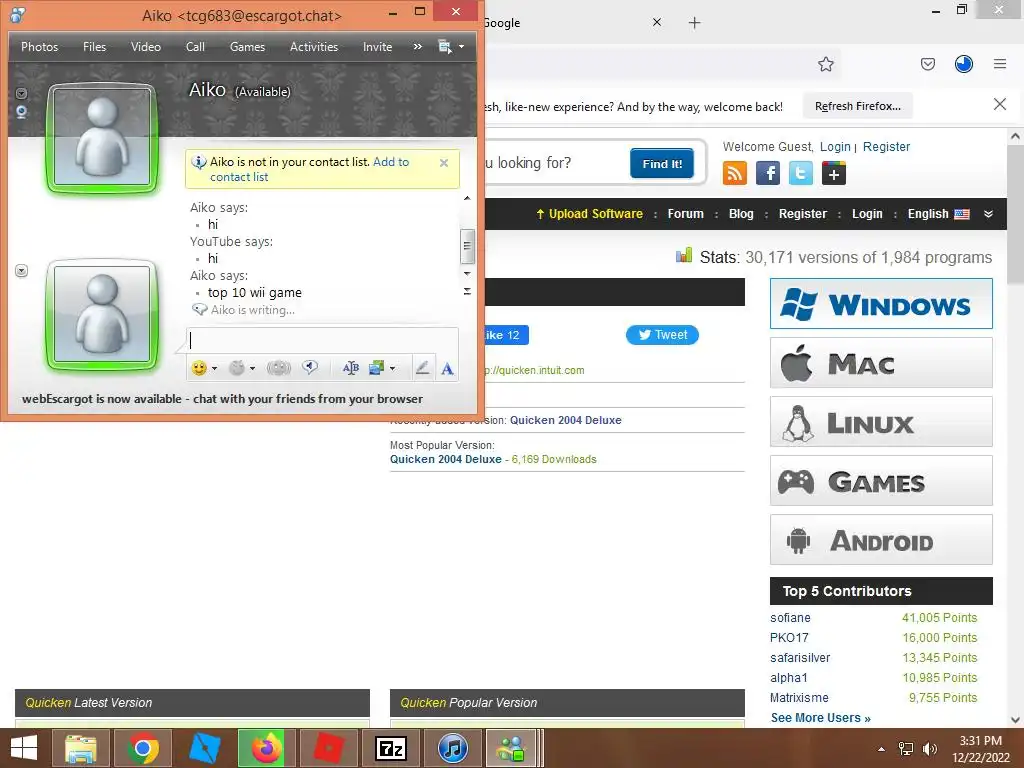Select the Android platform button
Viewport: 1024px width, 768px height.
coord(881,539)
